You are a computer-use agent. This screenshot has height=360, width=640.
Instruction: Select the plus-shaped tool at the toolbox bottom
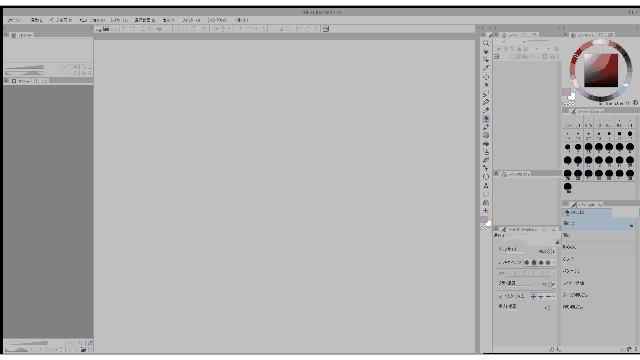486,211
